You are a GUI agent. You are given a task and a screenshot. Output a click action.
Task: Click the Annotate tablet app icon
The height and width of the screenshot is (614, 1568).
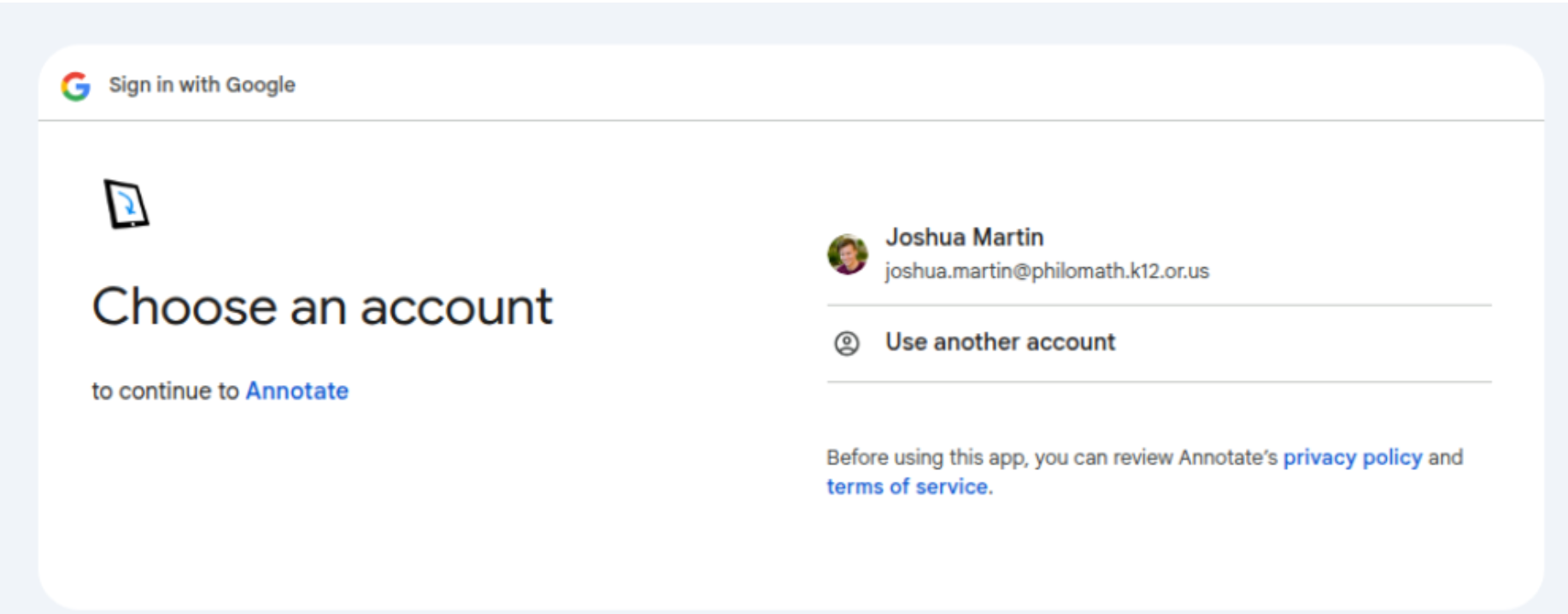point(126,203)
